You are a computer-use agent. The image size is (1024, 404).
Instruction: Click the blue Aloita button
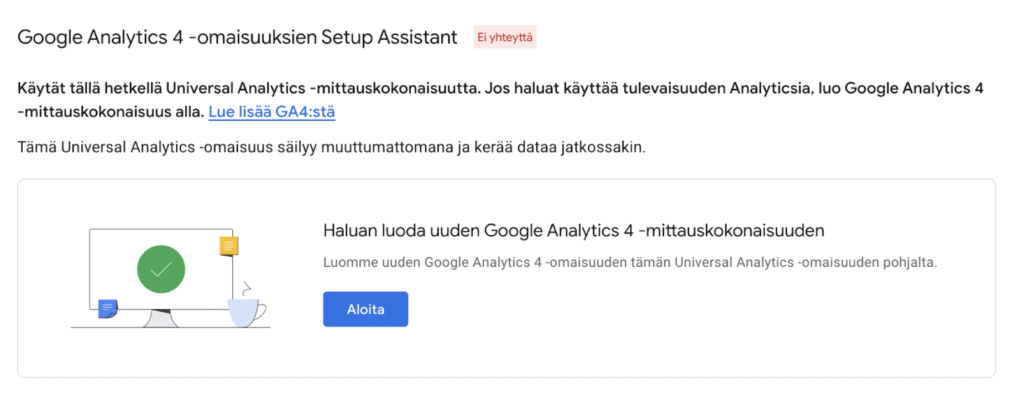click(x=365, y=309)
